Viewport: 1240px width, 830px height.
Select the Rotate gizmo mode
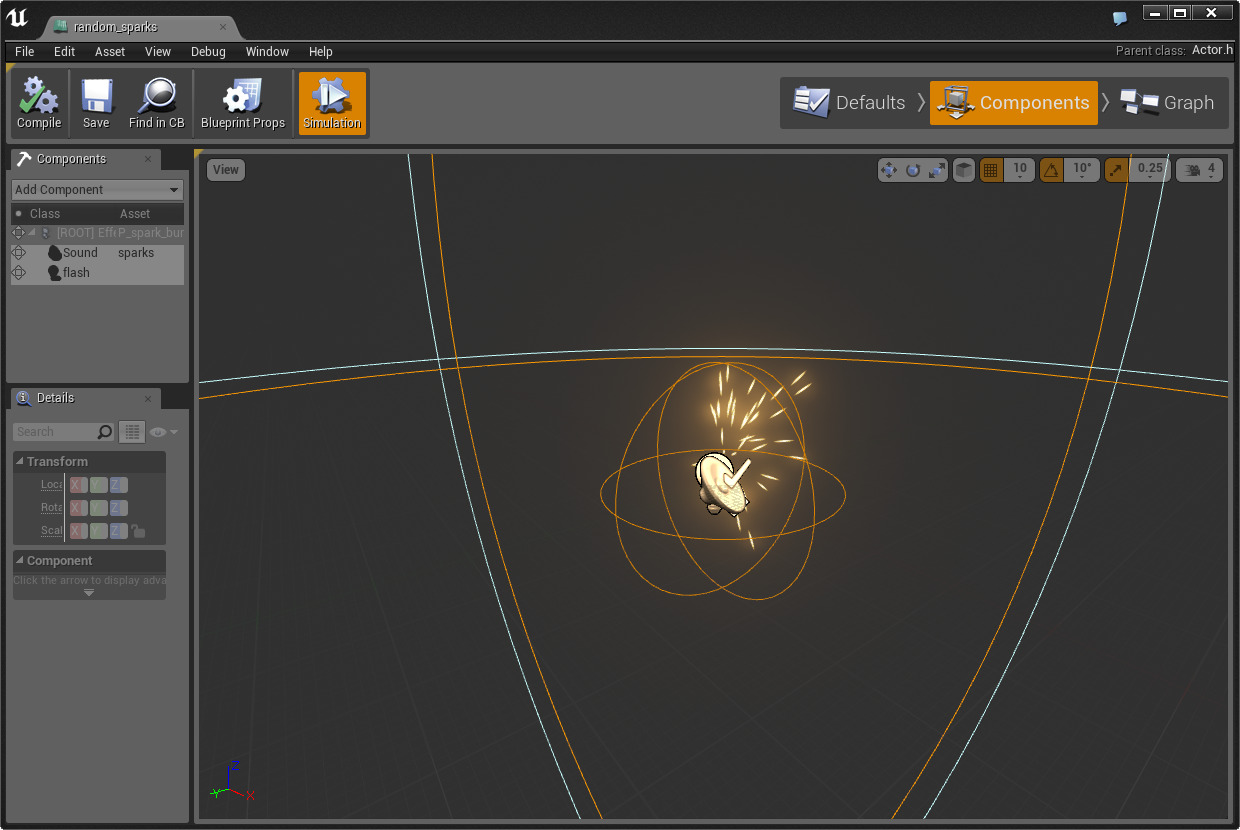point(913,170)
